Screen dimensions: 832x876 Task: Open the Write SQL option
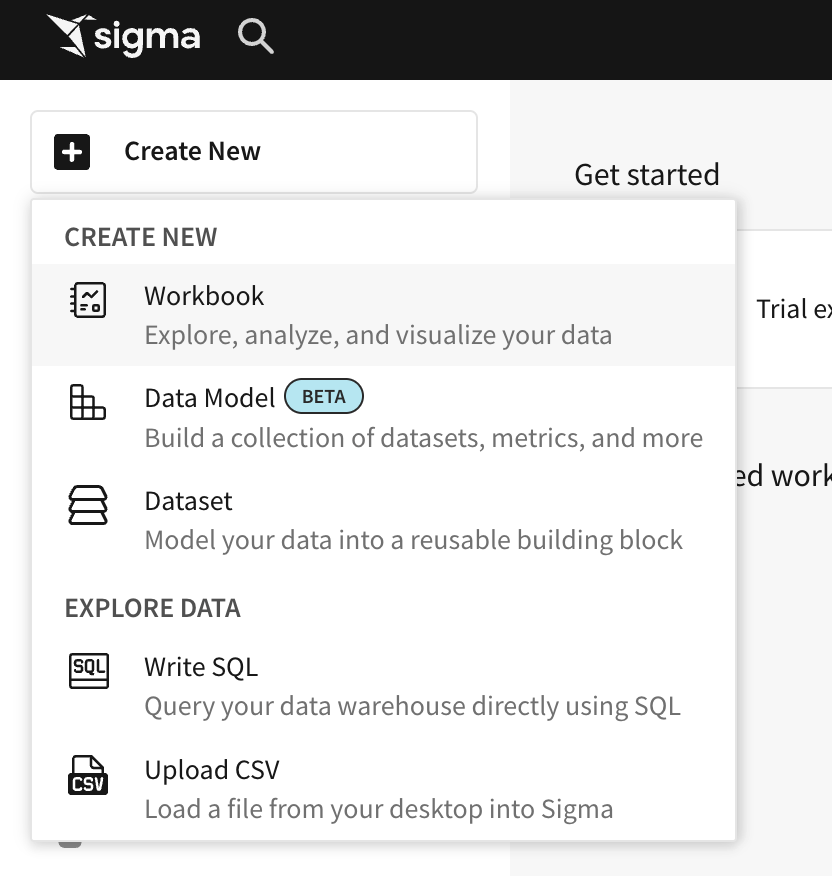(201, 667)
